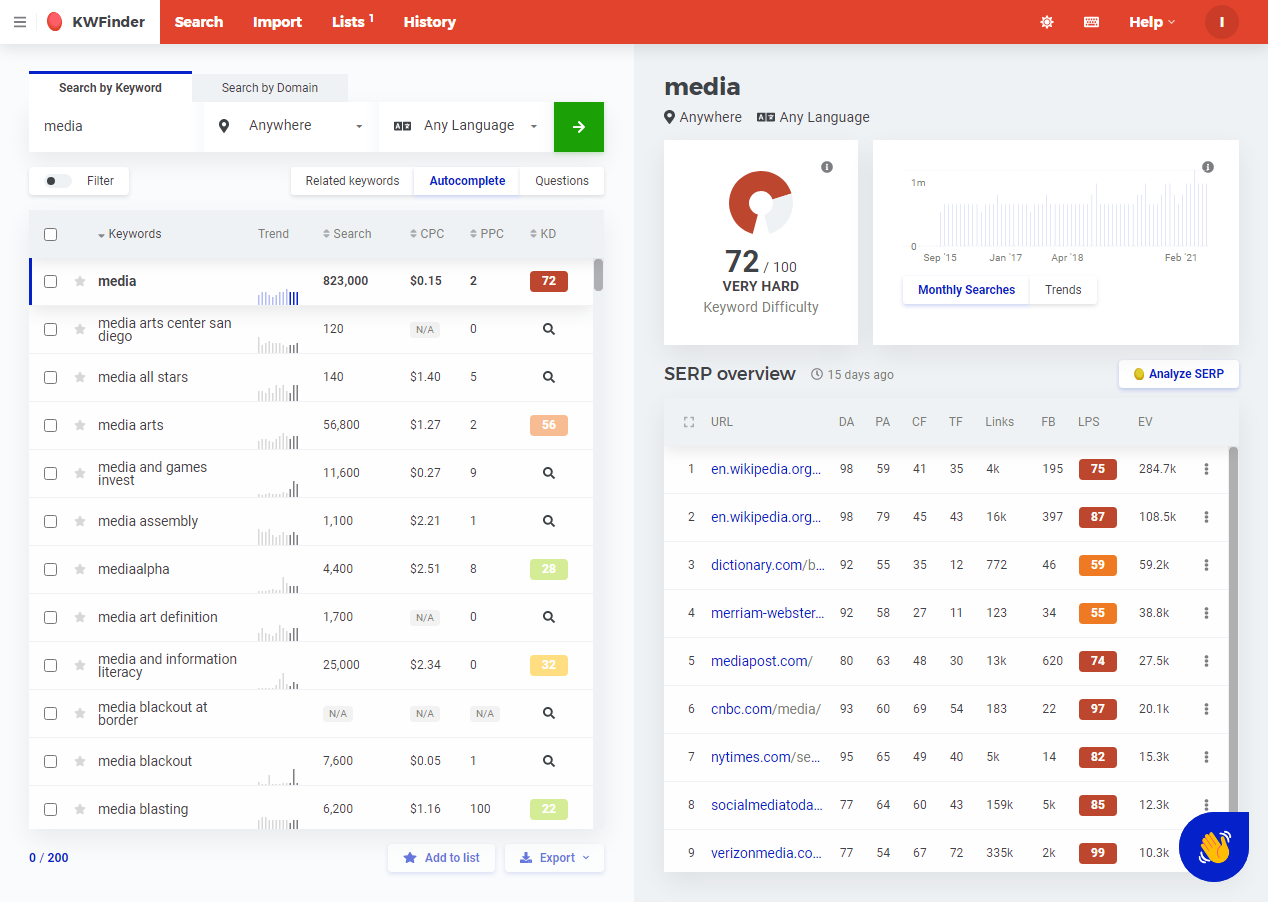Check the media arts row

51,425
